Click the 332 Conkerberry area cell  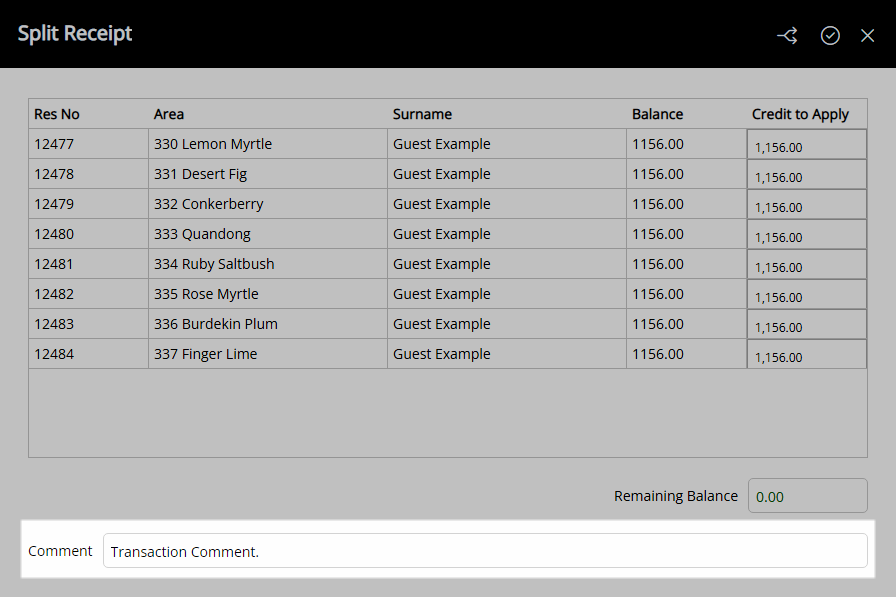268,204
